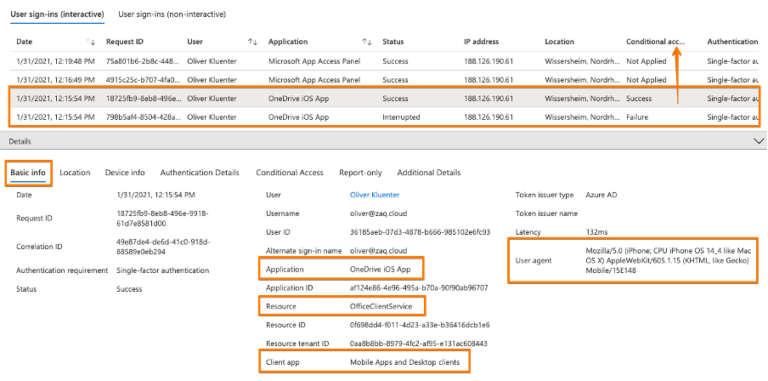Click Token issuer type value Azure AD

coord(601,195)
